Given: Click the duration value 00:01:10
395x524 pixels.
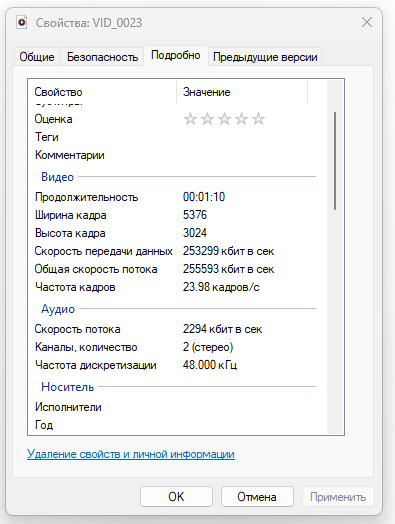Looking at the screenshot, I should click(204, 197).
